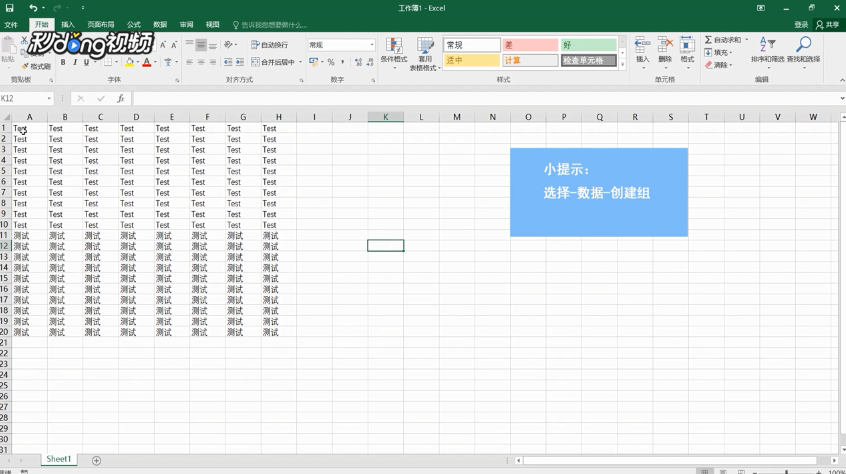
Task: Switch to the 数据 (Data) tab
Action: (x=160, y=25)
